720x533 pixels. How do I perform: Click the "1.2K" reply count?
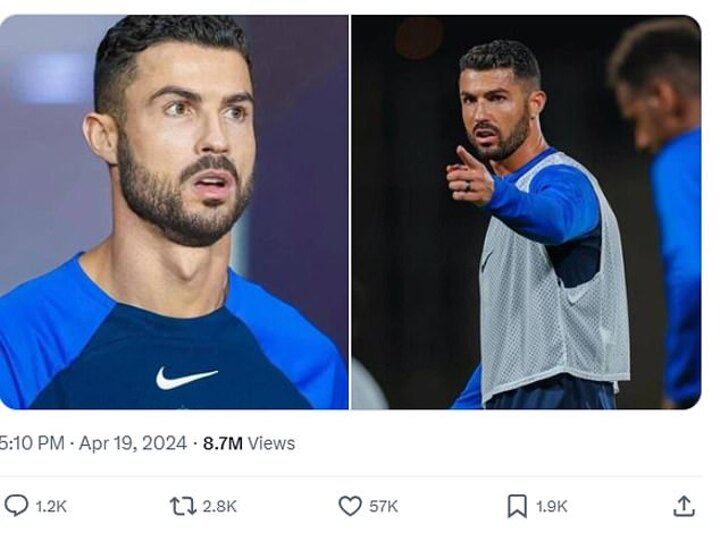point(51,507)
